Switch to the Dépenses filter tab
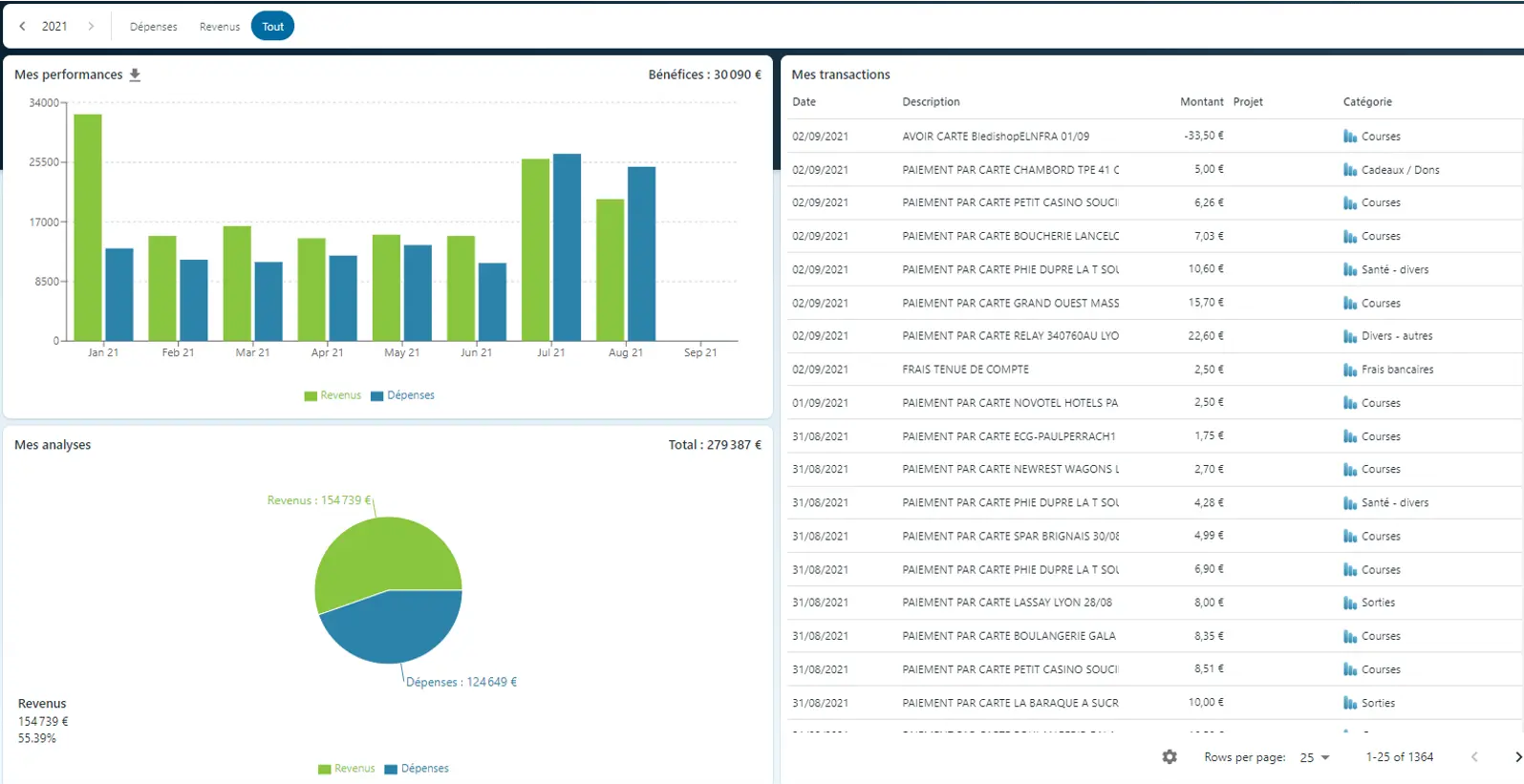Viewport: 1524px width, 784px height. (154, 27)
